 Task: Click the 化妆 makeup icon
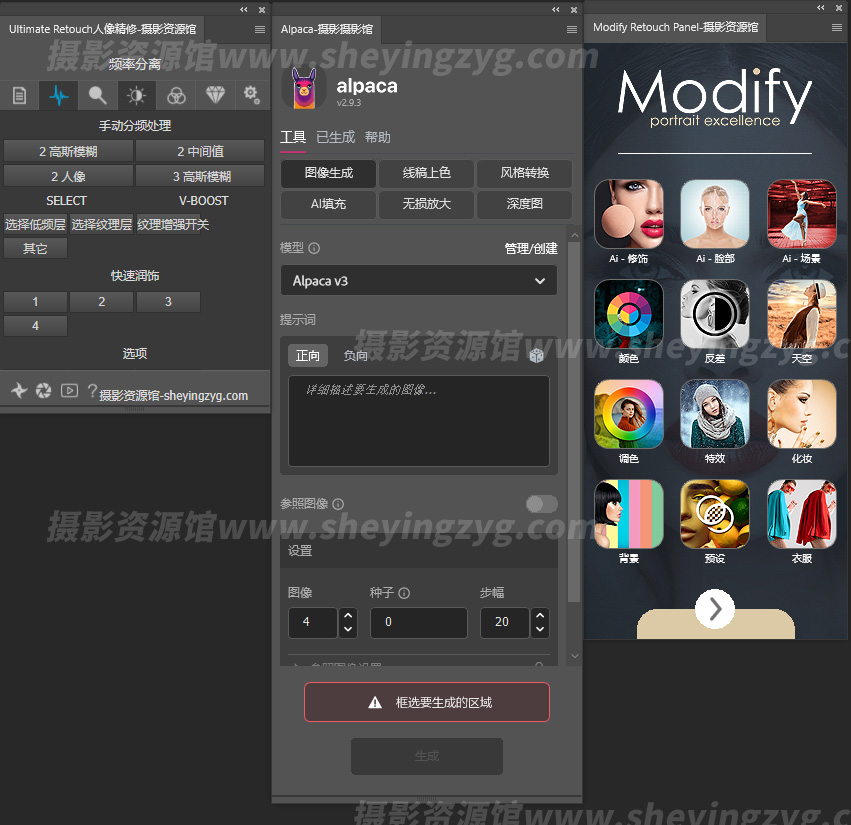pos(801,414)
